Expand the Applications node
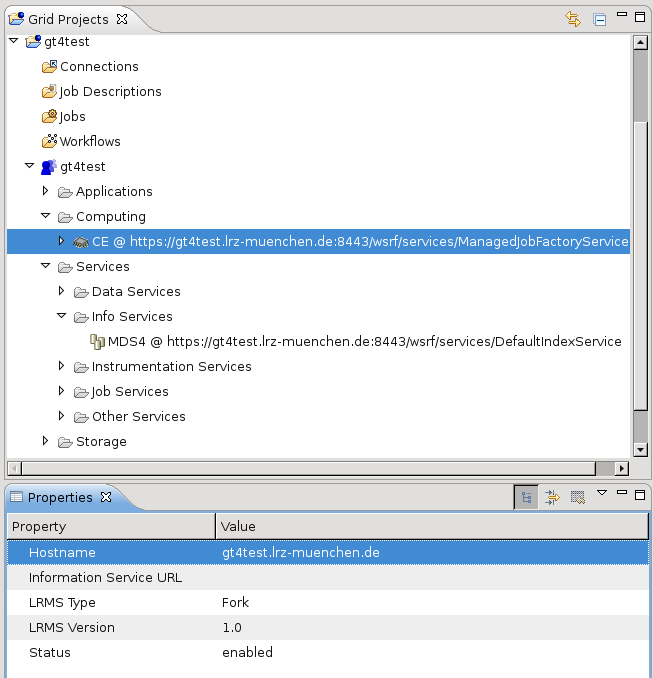Image resolution: width=653 pixels, height=678 pixels. coord(45,191)
